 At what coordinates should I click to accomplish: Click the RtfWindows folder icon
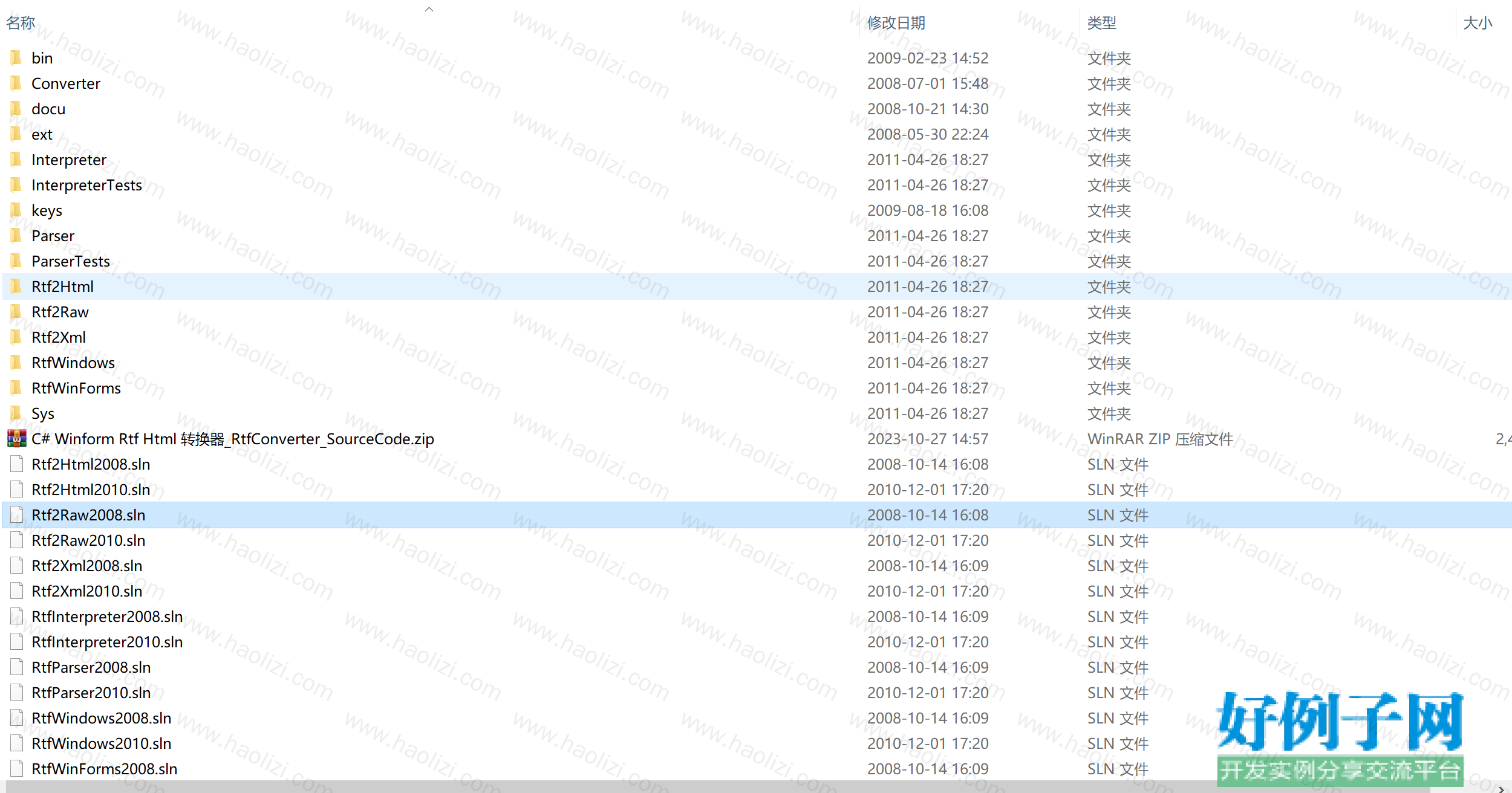pos(16,363)
